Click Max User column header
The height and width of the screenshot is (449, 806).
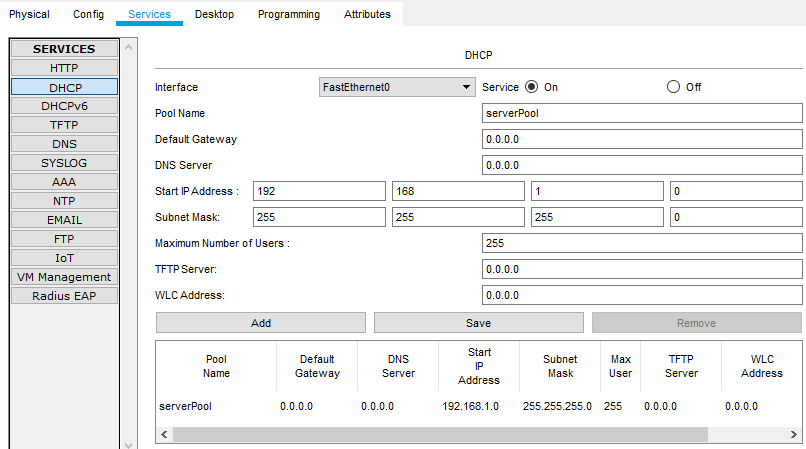click(x=620, y=366)
